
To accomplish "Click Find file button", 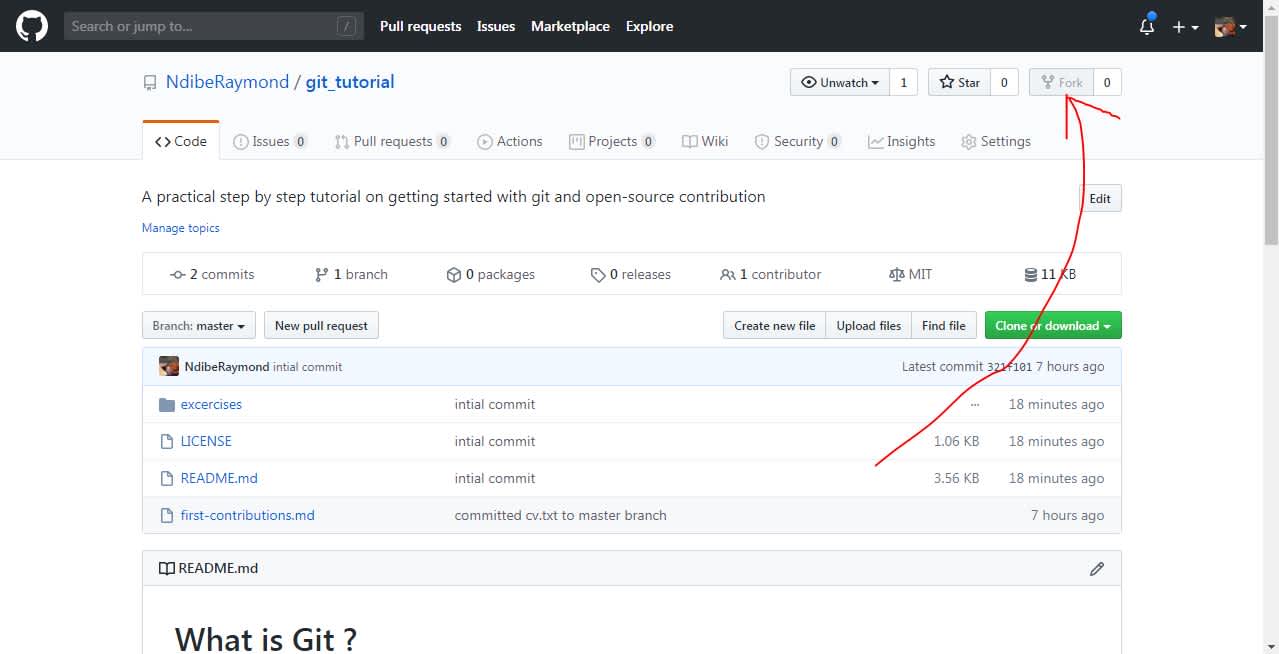I will pyautogui.click(x=943, y=325).
